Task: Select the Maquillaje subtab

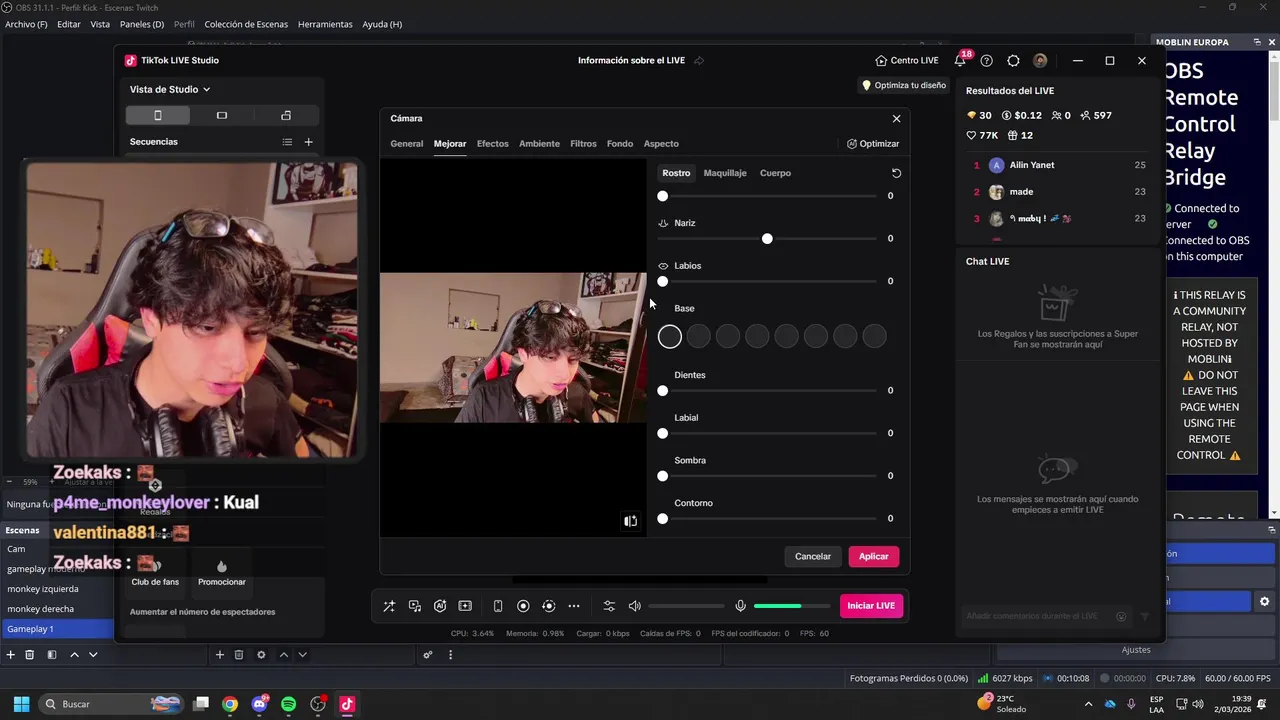Action: click(725, 173)
